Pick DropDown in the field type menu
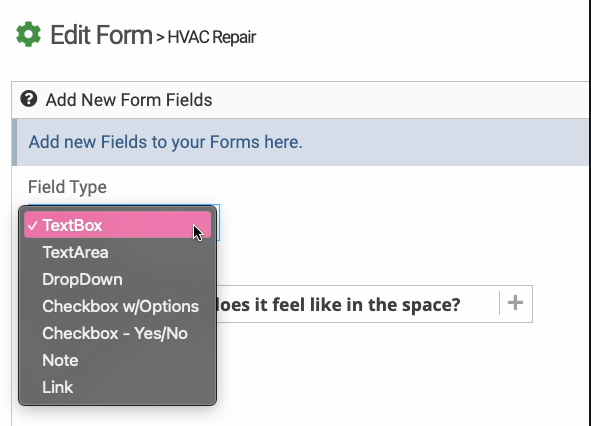 [117, 279]
